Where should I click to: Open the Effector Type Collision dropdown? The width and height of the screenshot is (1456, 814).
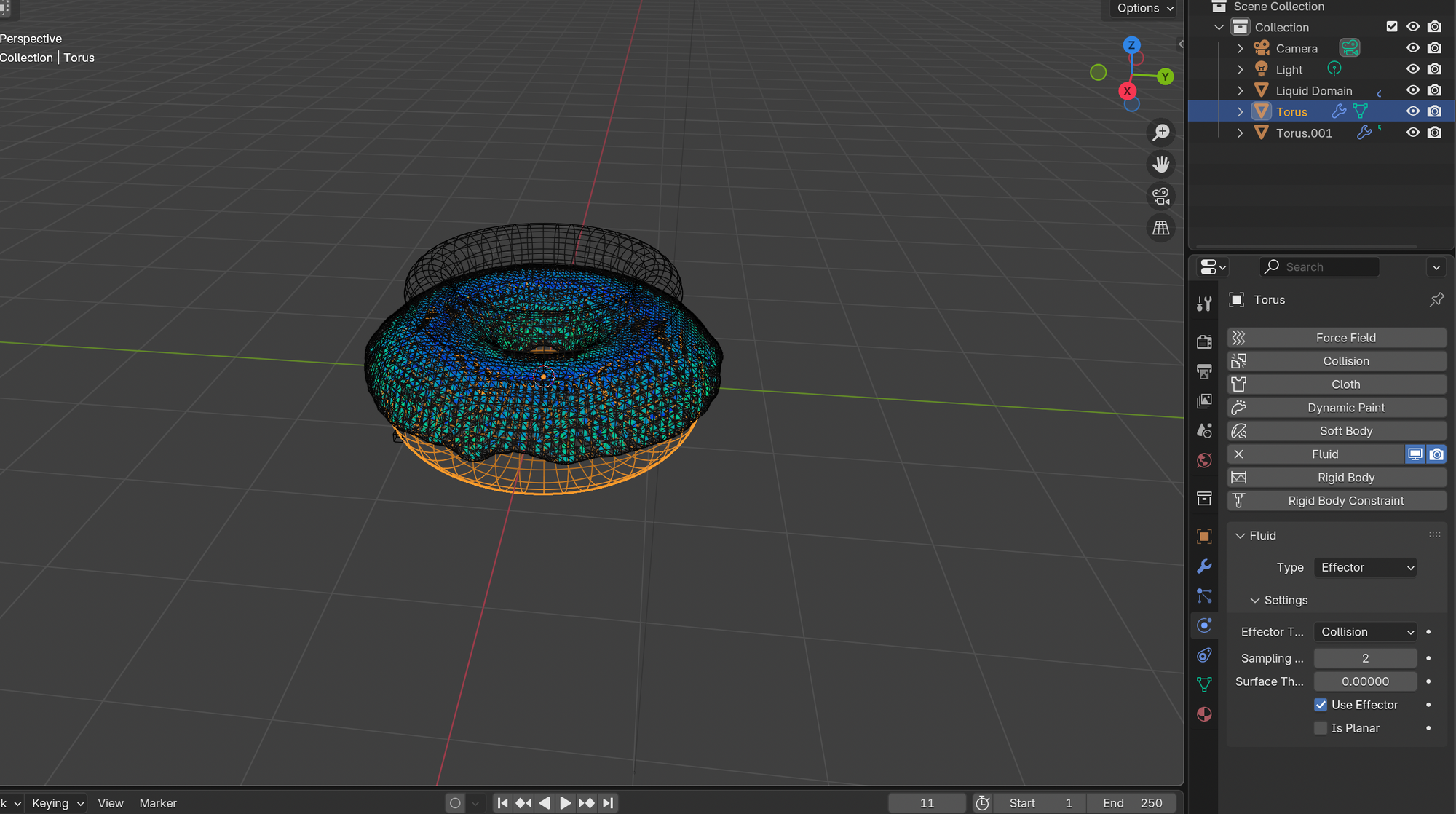tap(1365, 632)
